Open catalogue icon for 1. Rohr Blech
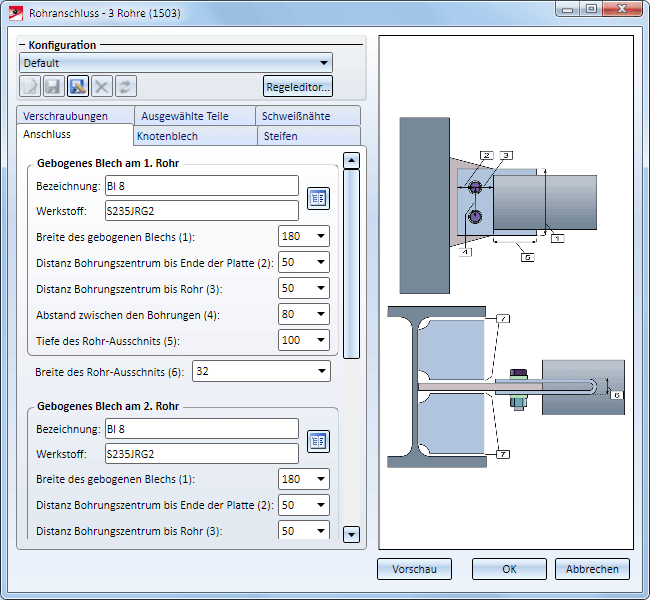This screenshot has width=650, height=600. 318,198
